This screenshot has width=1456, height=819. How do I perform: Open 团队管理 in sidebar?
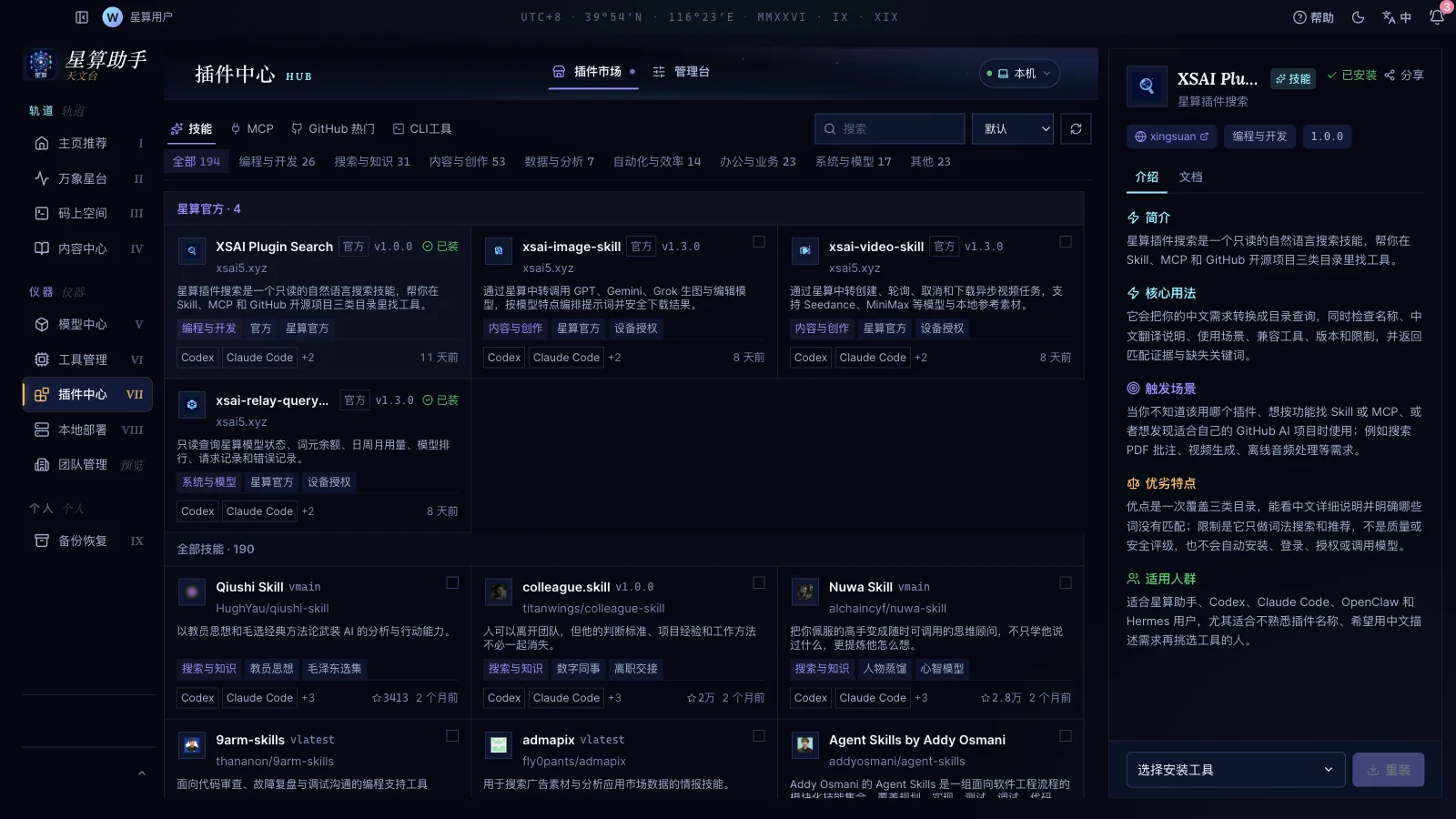coord(87,465)
